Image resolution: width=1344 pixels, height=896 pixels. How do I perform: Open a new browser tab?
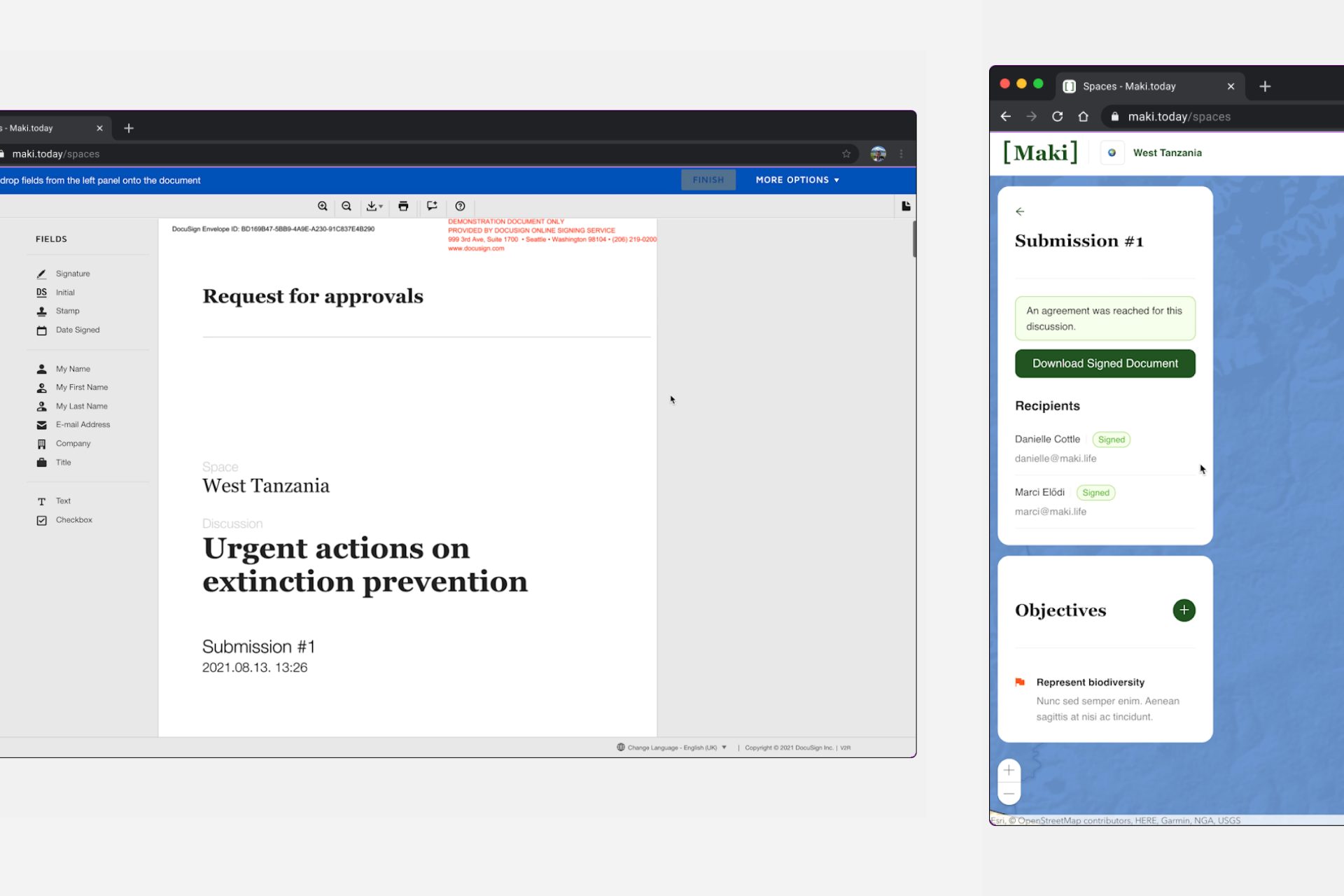[x=1265, y=86]
